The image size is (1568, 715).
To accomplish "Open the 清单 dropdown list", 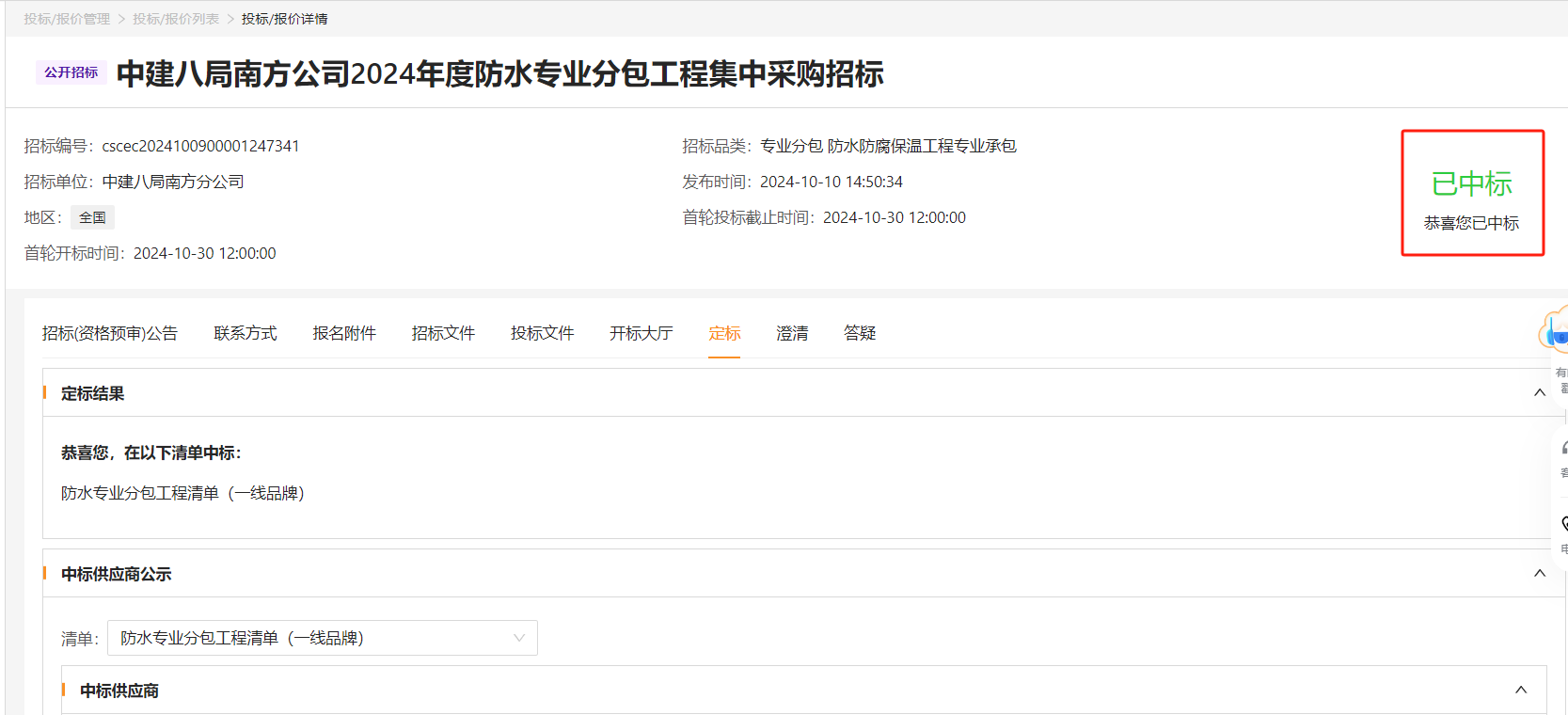I will [323, 638].
